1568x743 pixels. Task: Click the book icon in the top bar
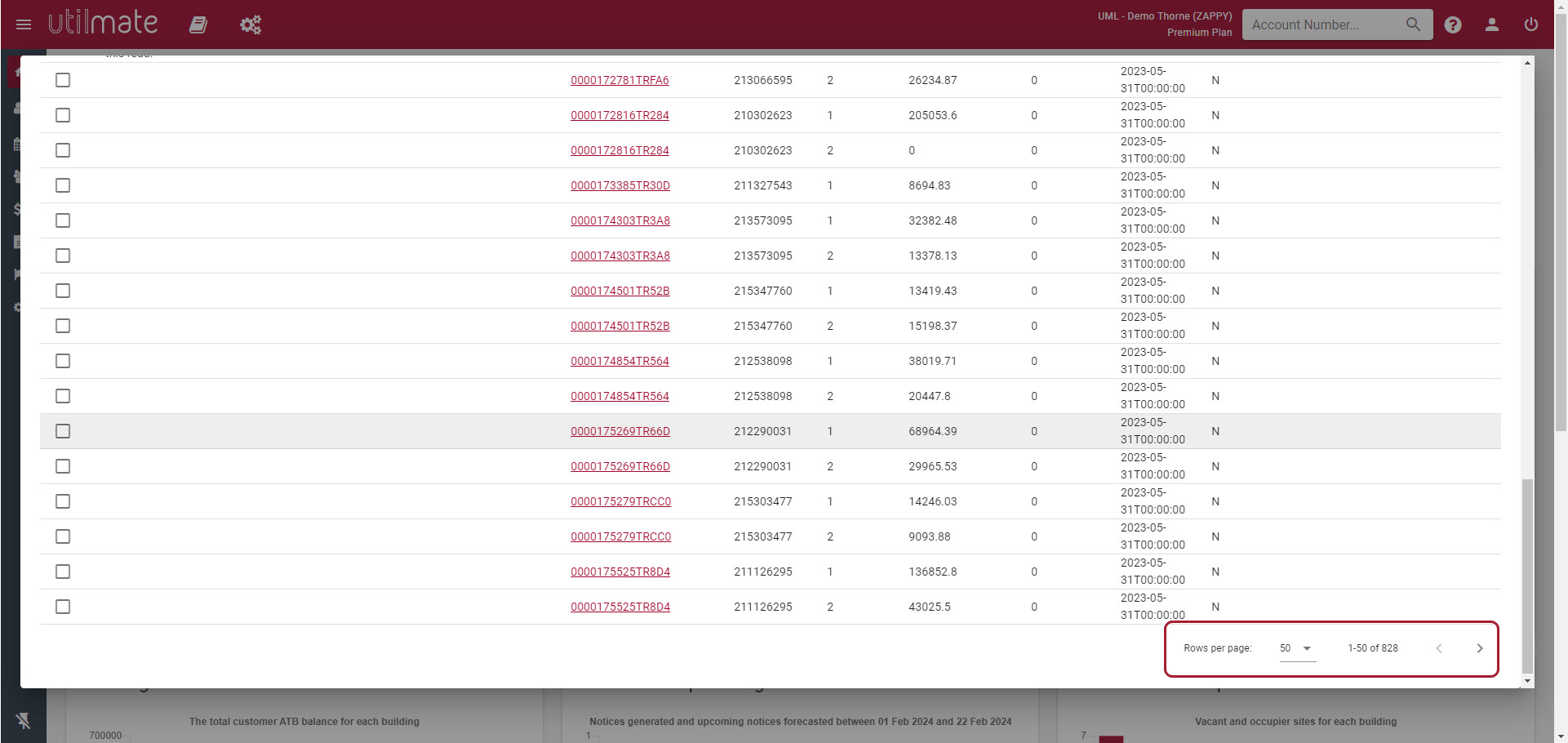click(198, 24)
